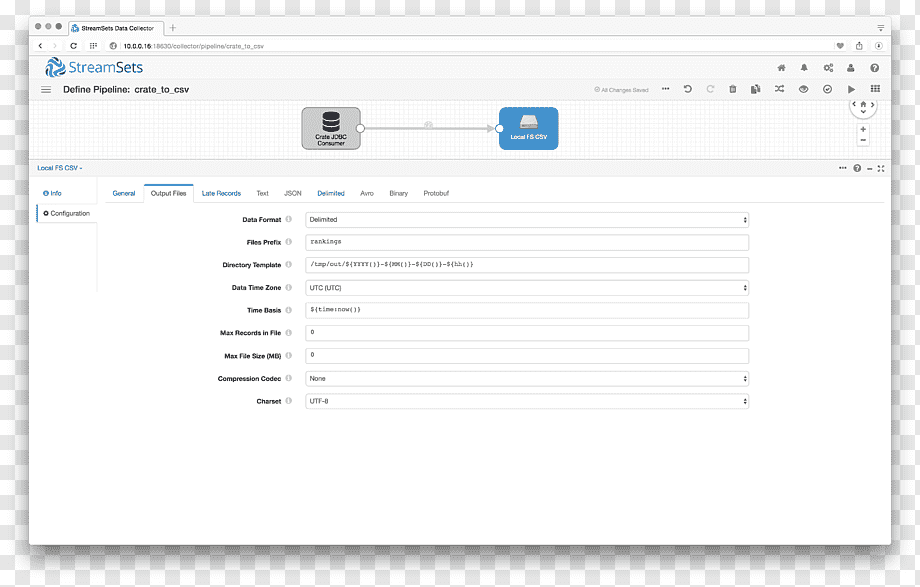
Task: Switch to the General tab
Action: tap(124, 193)
